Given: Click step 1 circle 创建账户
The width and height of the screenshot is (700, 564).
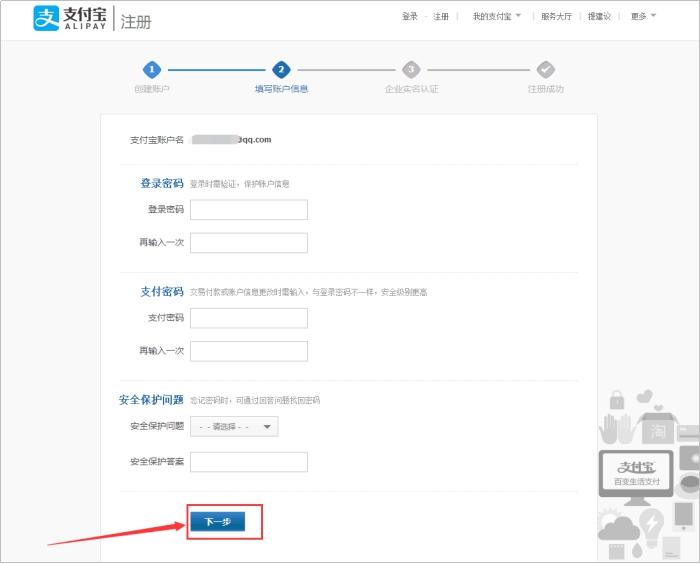Looking at the screenshot, I should pos(151,69).
